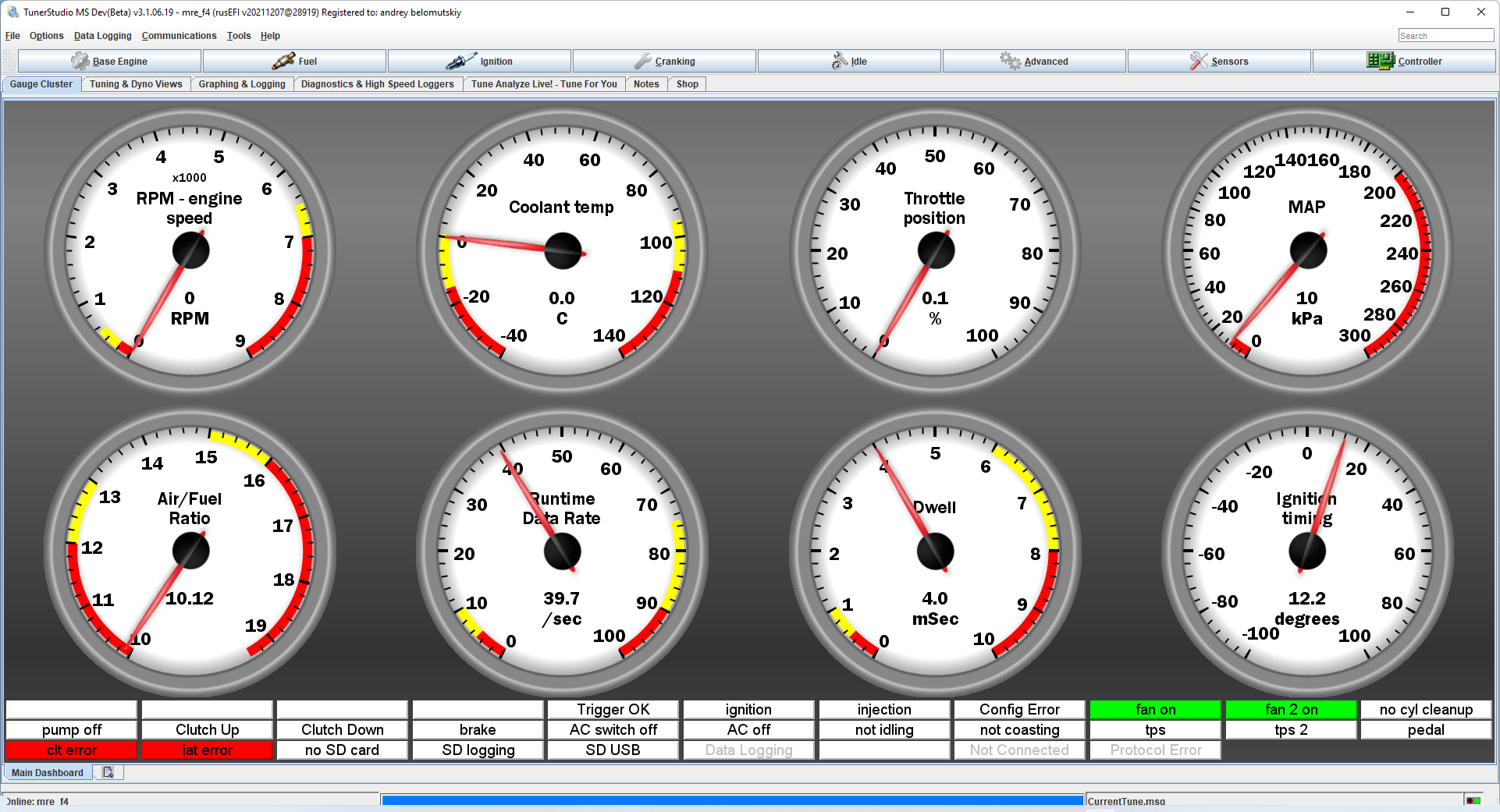
Task: Open the Idle settings menu
Action: [x=850, y=61]
